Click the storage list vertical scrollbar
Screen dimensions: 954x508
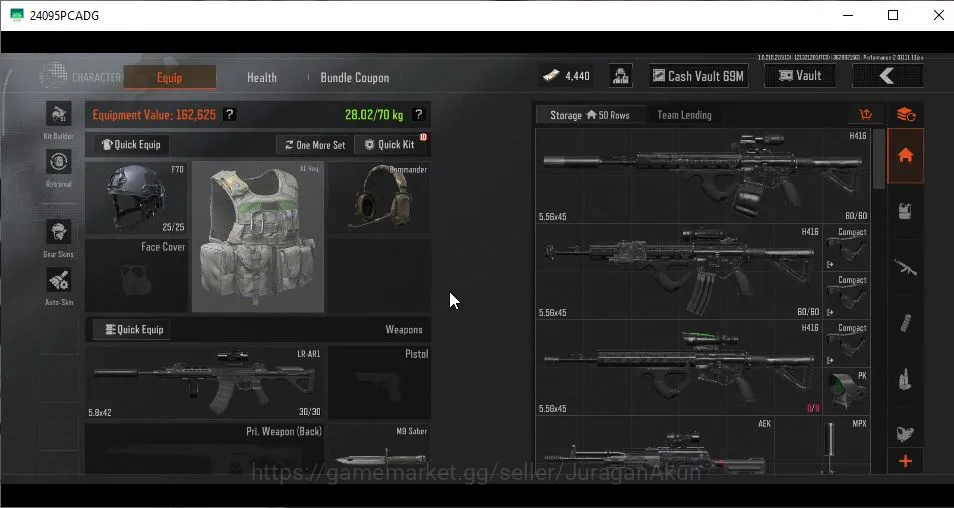point(879,158)
